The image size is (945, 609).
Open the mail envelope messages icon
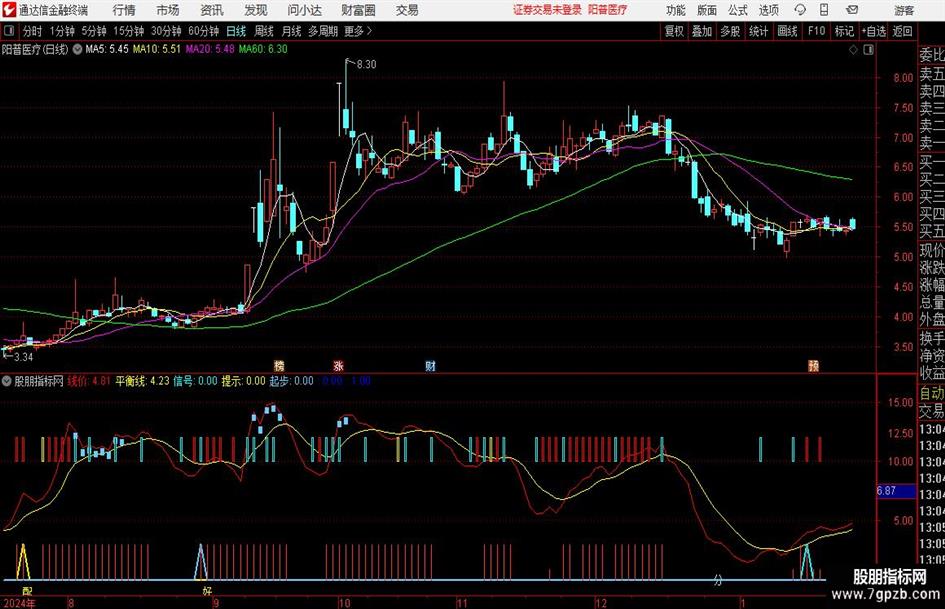(x=852, y=10)
